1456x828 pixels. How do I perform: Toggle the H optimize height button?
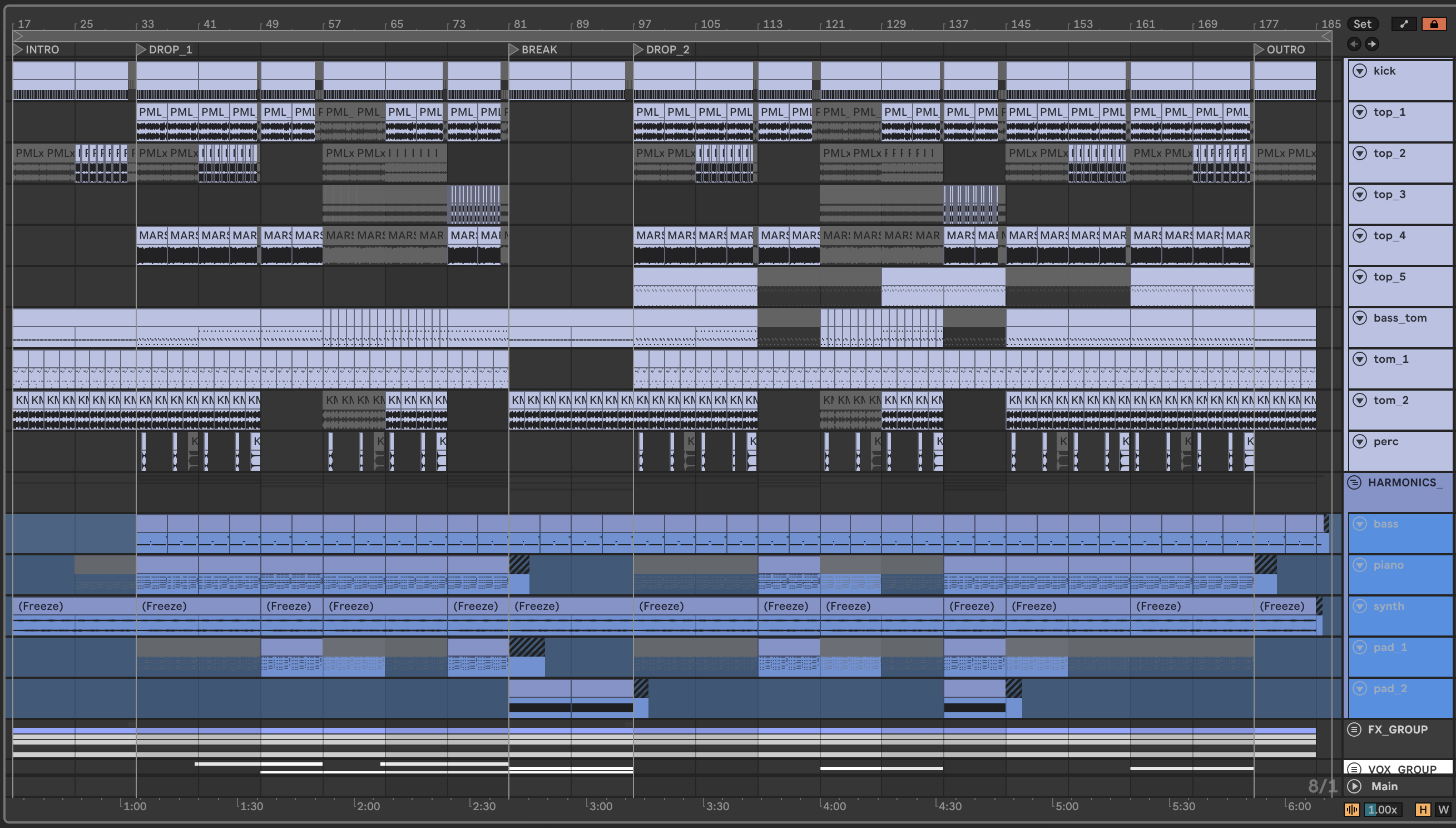[x=1423, y=809]
